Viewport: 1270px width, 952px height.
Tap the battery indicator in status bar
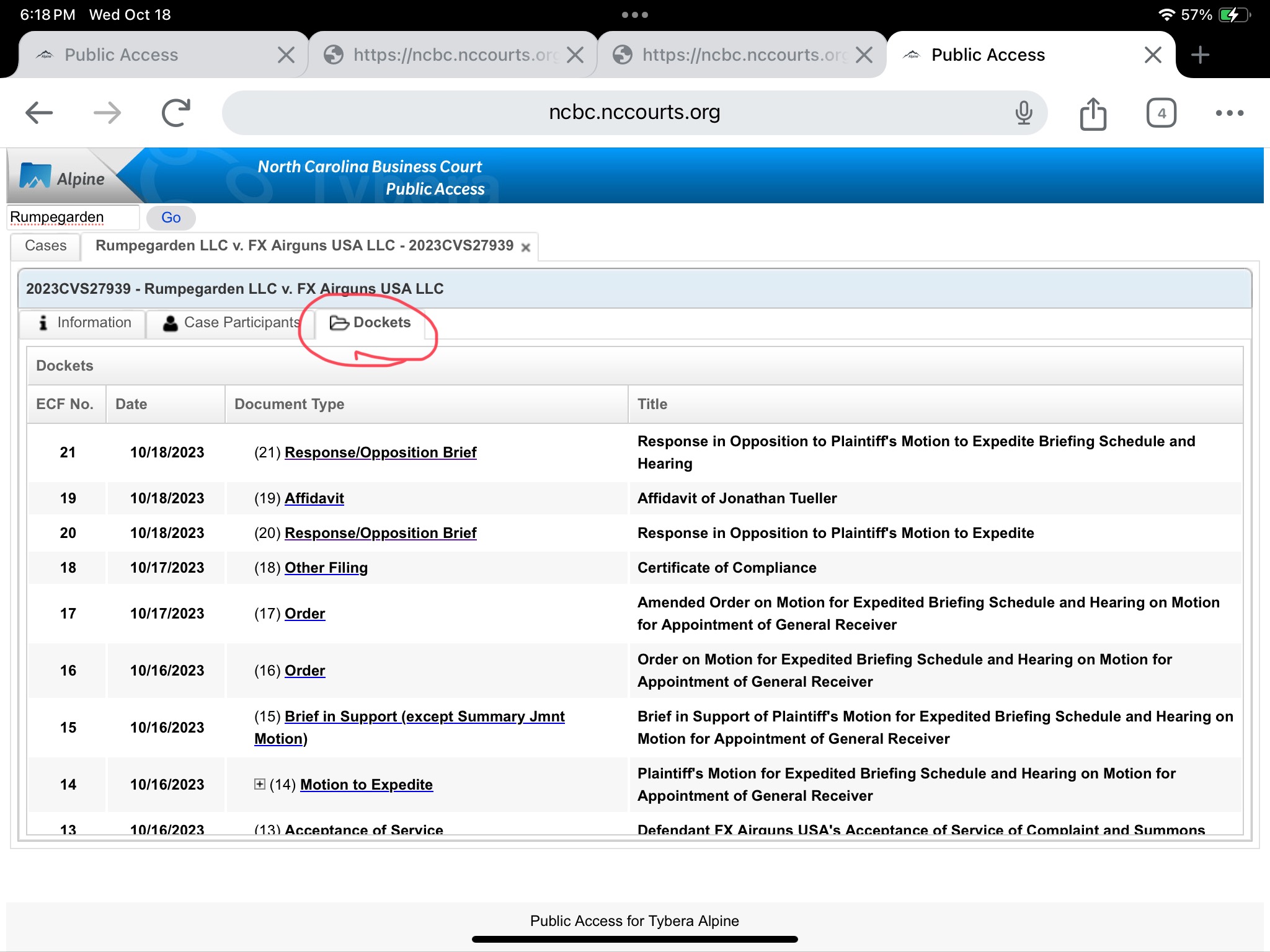click(x=1234, y=14)
